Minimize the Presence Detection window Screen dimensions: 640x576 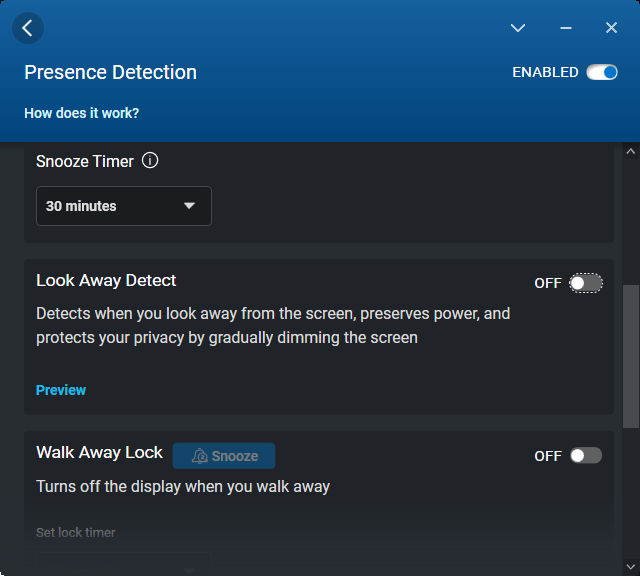point(566,28)
